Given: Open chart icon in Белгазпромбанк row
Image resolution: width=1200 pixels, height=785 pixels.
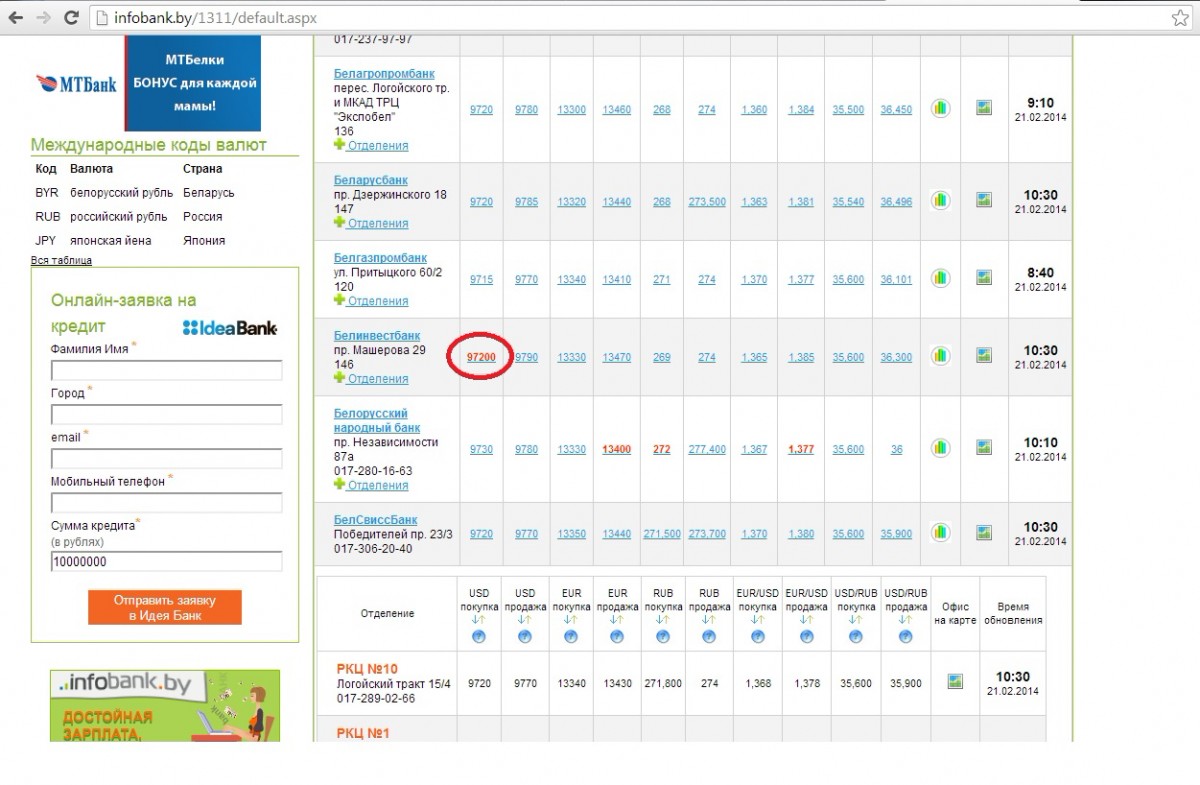Looking at the screenshot, I should click(940, 277).
